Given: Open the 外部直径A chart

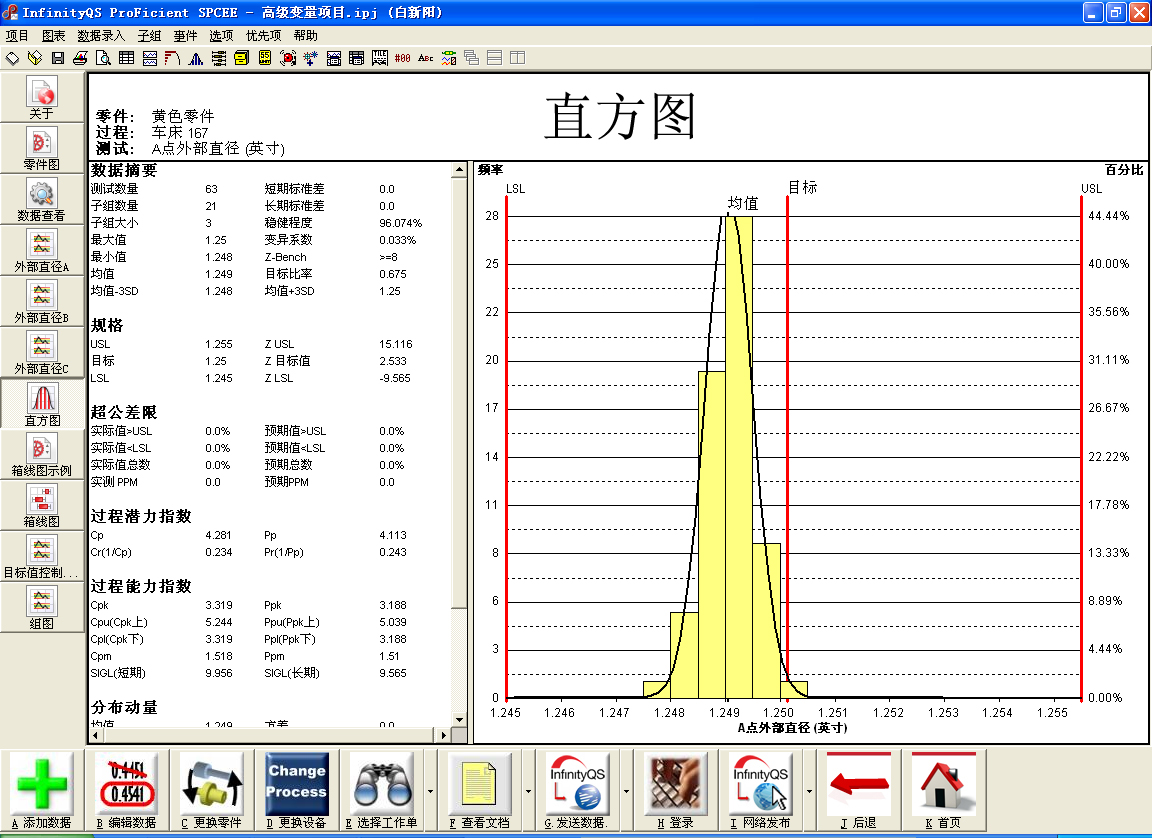Looking at the screenshot, I should click(x=42, y=250).
